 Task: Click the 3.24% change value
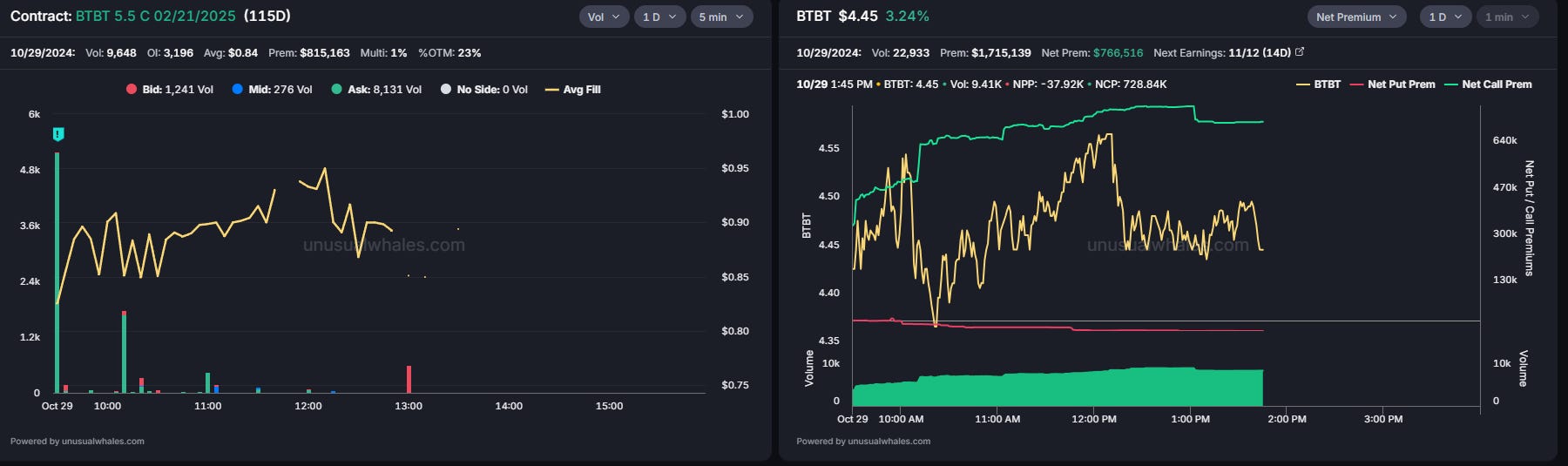[908, 16]
